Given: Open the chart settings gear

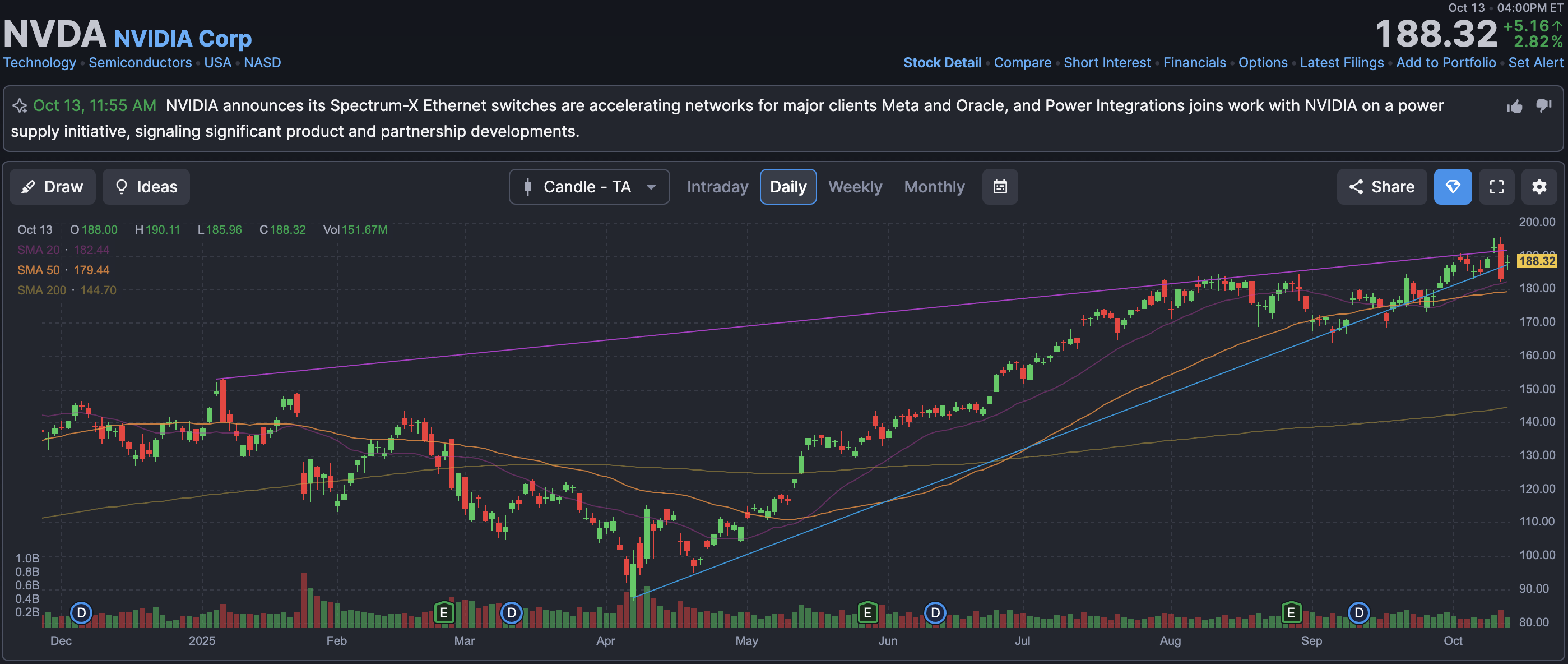Looking at the screenshot, I should pyautogui.click(x=1539, y=187).
